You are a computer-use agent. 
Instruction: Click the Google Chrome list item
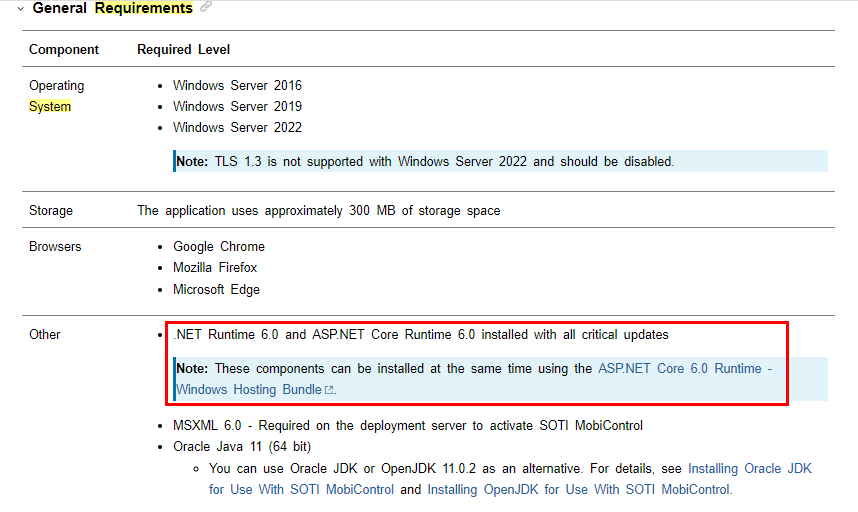(x=219, y=247)
